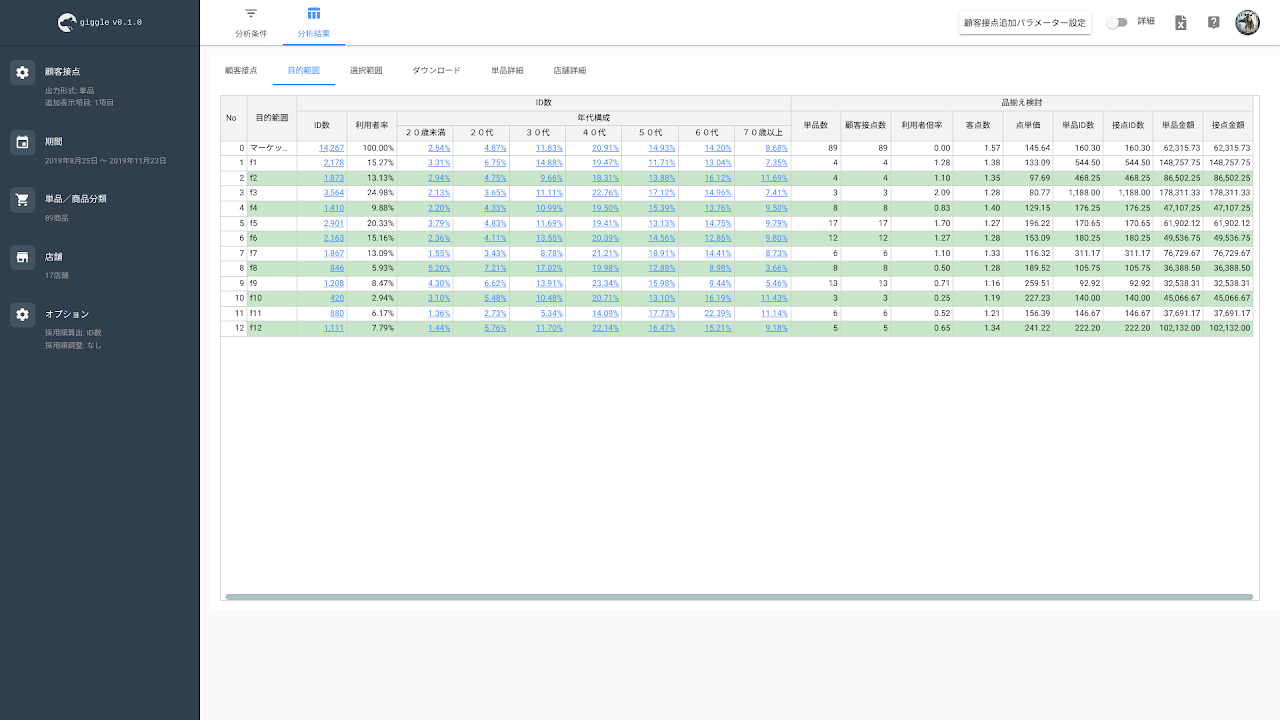
Task: Select the f5 row name cell
Action: tap(271, 223)
